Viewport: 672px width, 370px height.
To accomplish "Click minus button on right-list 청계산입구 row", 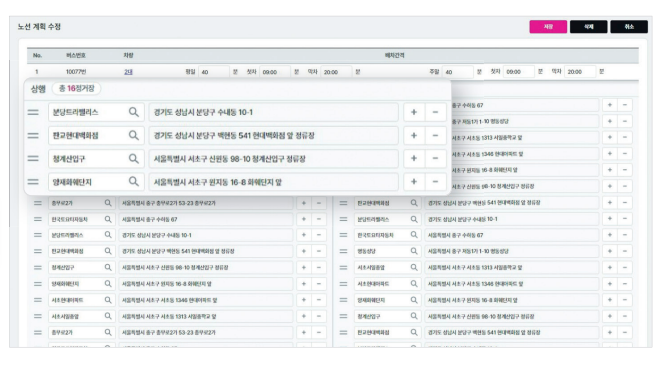I will 625,316.
